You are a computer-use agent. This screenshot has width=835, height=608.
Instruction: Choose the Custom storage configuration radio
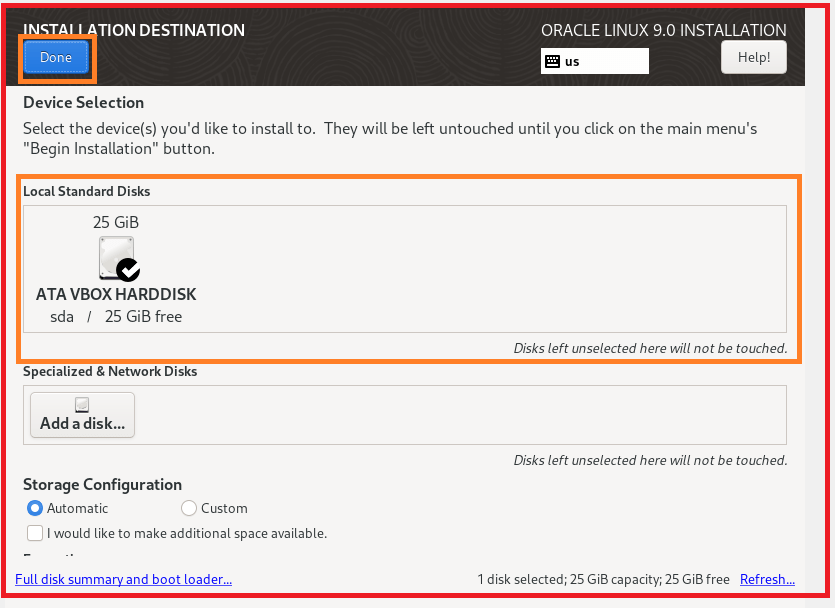[189, 508]
